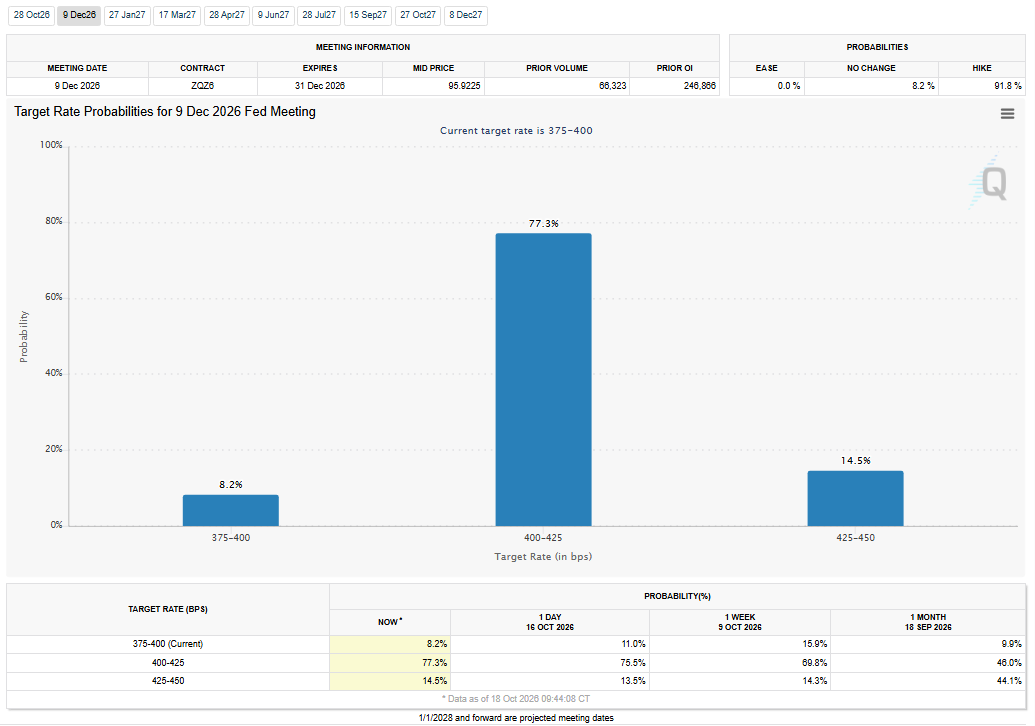Image resolution: width=1035 pixels, height=726 pixels.
Task: Click the 14.5% data label above the chart bar
Action: 855,461
